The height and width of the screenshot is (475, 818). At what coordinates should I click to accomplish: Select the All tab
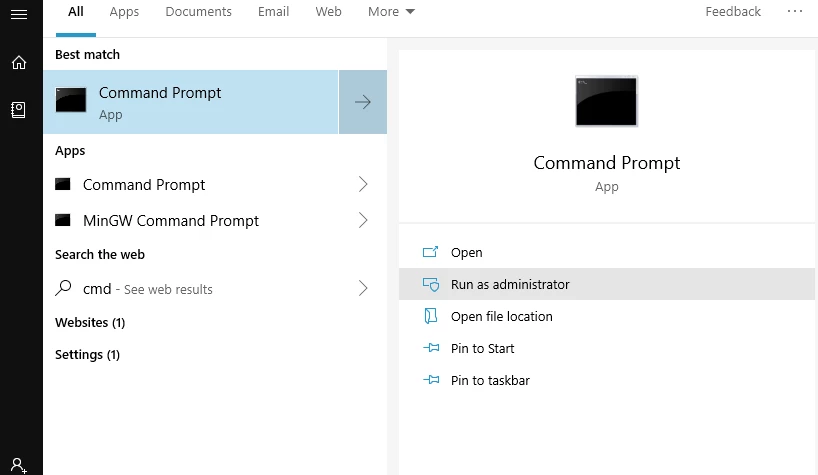click(x=76, y=11)
